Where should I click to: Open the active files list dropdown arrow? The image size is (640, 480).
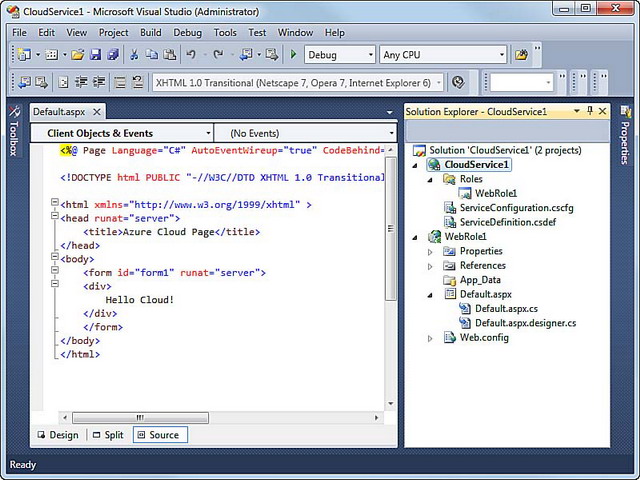click(389, 112)
